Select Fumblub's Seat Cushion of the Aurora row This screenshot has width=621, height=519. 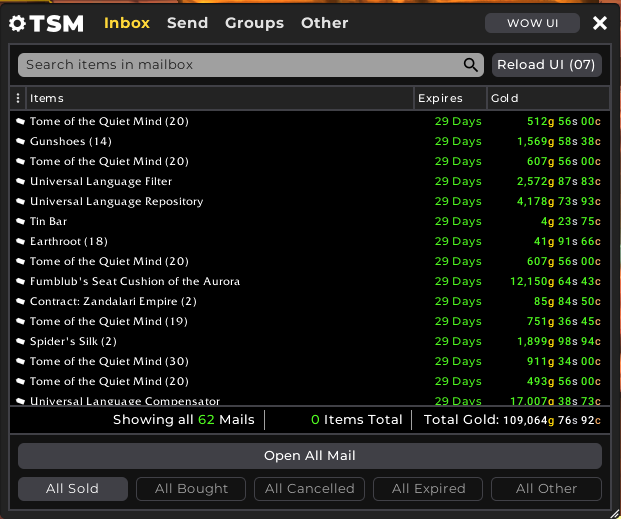point(135,282)
